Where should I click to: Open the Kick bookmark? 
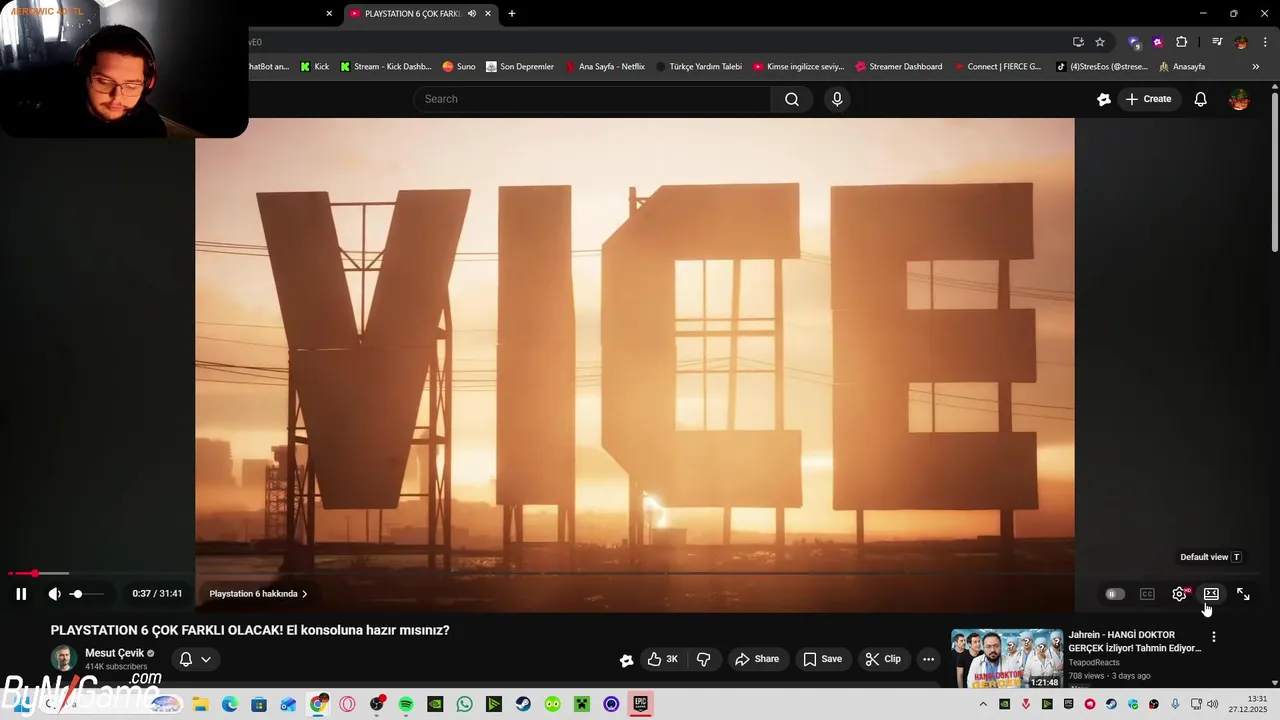tap(314, 67)
